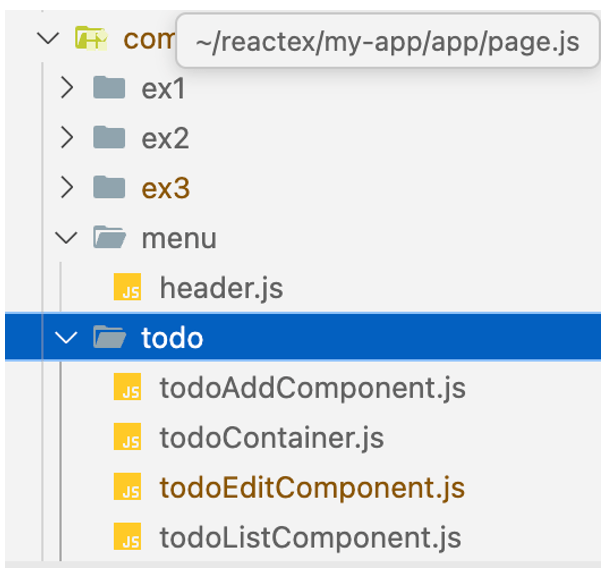Viewport: 615px width, 574px height.
Task: Expand the ex2 folder chevron
Action: click(67, 138)
